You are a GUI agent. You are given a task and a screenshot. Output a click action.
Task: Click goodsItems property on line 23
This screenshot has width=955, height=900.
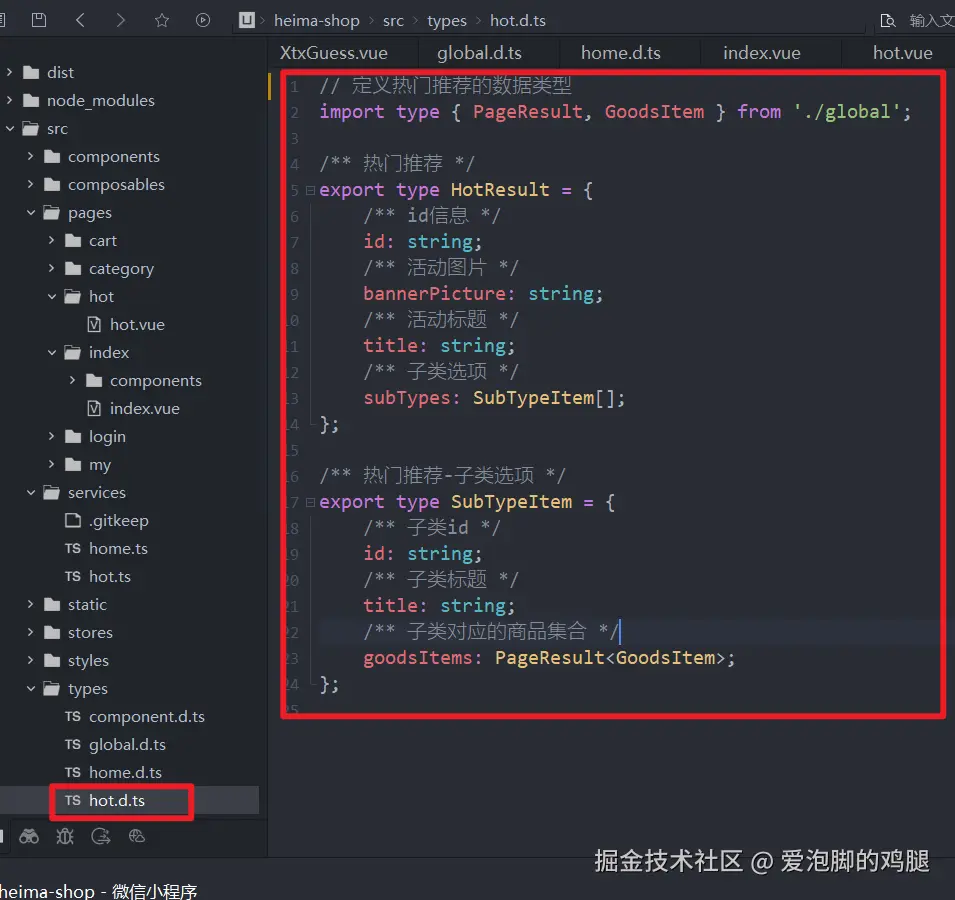pyautogui.click(x=417, y=658)
